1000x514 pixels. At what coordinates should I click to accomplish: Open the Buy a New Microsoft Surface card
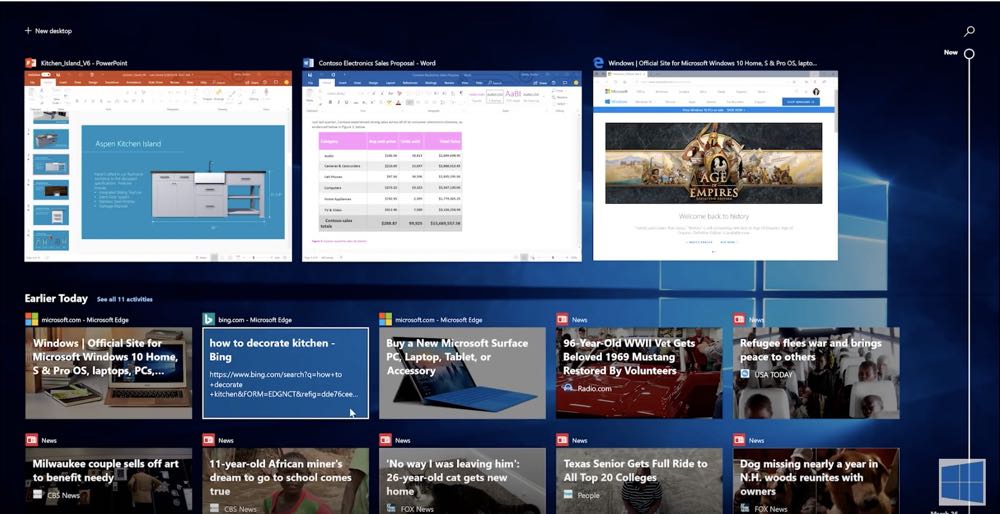coord(462,373)
